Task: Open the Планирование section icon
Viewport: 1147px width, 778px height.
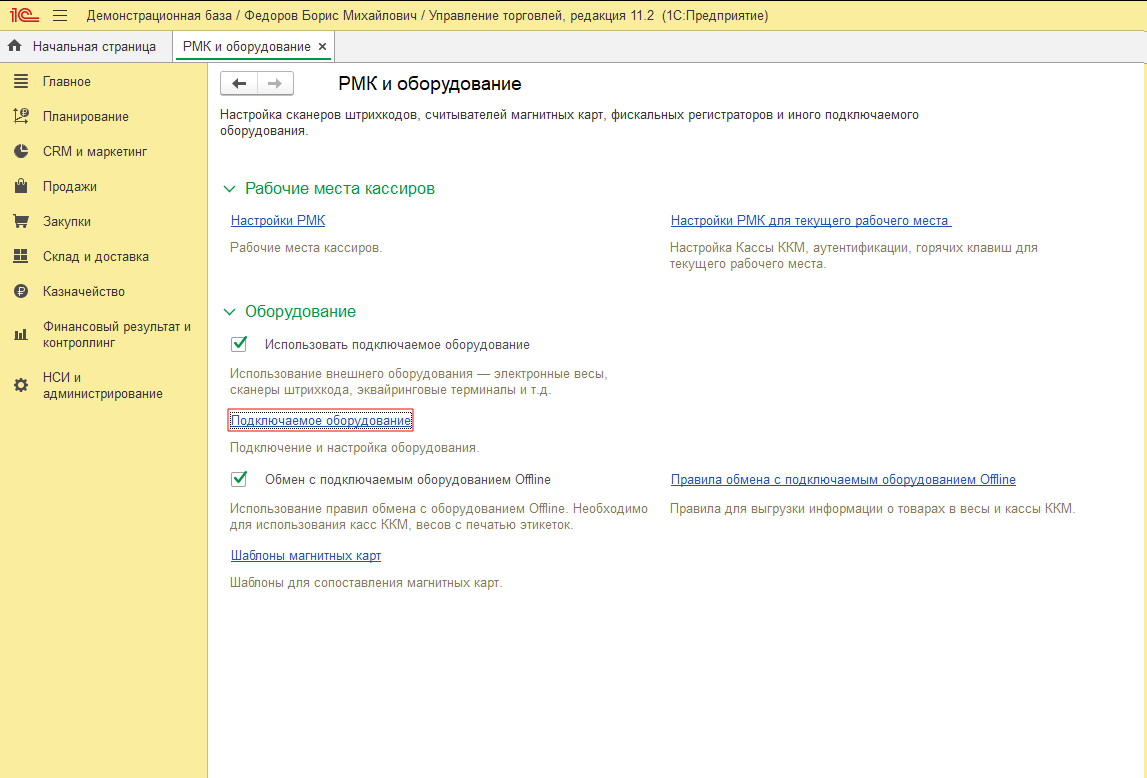Action: pos(21,116)
